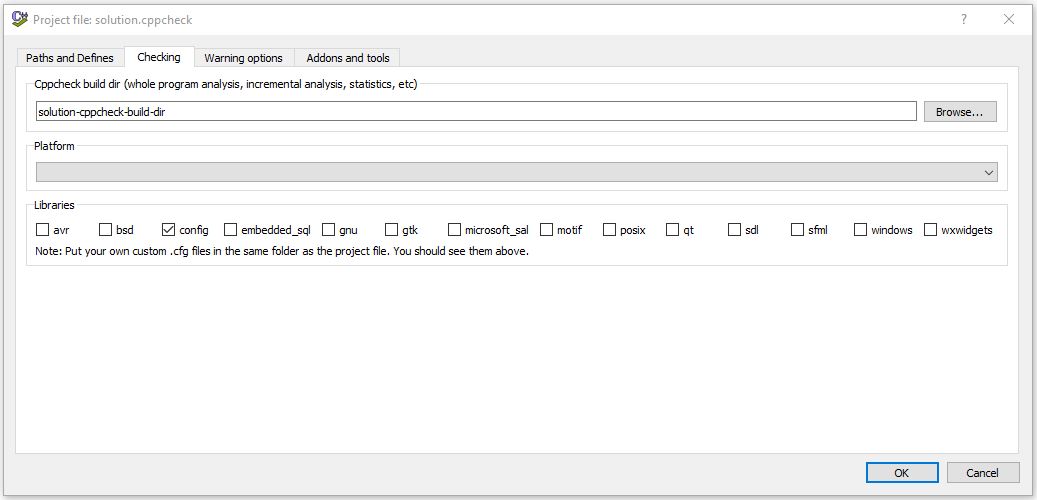Expand the Platform dropdown

(517, 172)
